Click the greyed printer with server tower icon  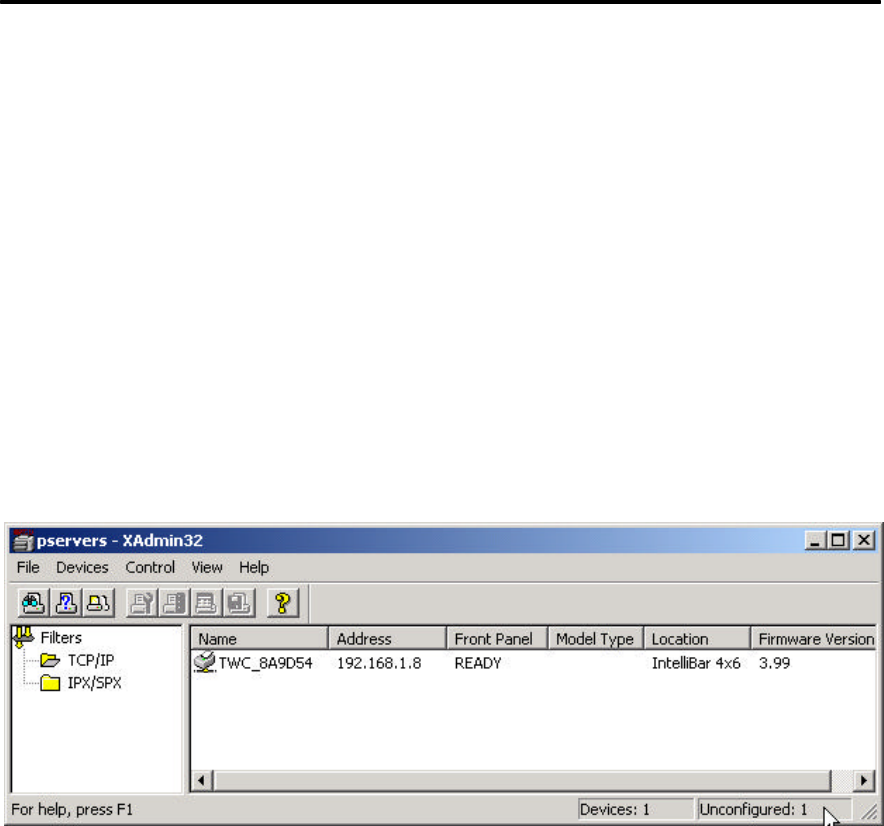pos(174,603)
